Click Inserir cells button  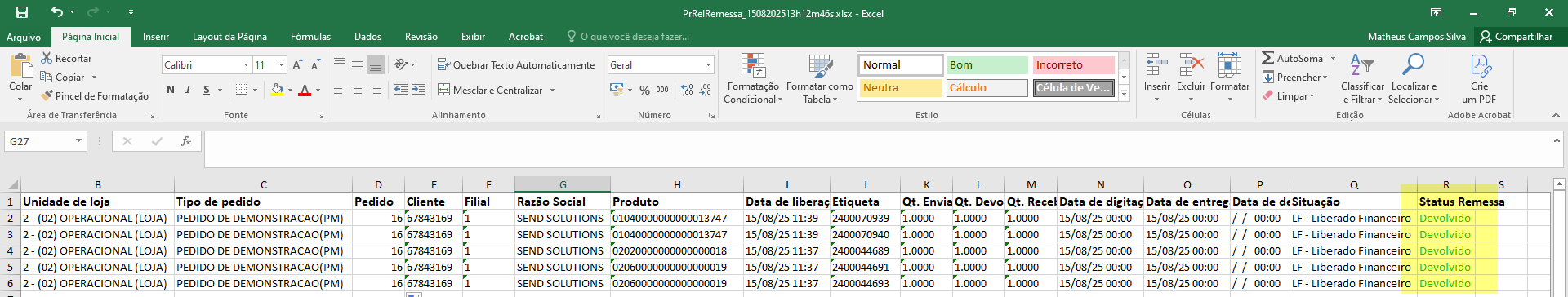pyautogui.click(x=1156, y=78)
